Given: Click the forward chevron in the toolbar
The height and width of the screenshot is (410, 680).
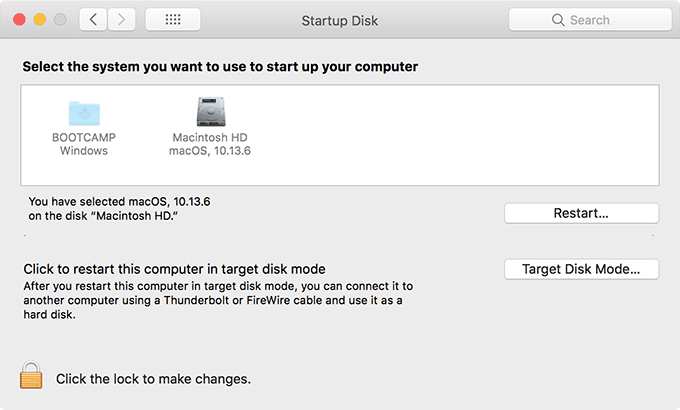Looking at the screenshot, I should coord(122,20).
